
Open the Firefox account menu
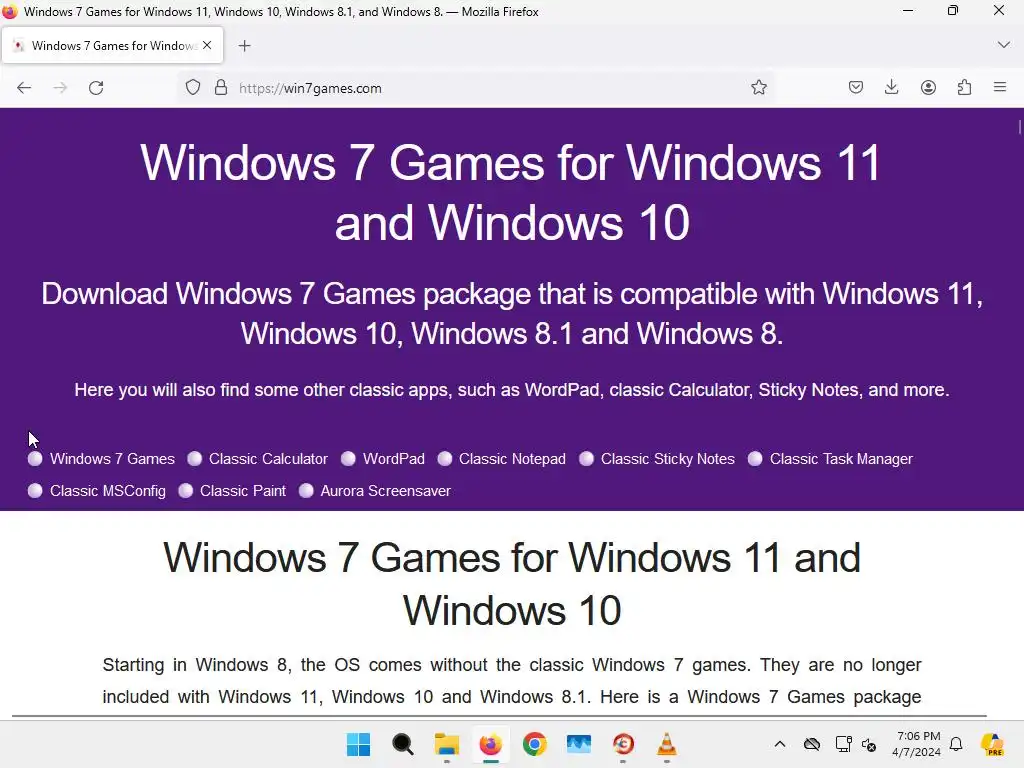click(x=928, y=88)
